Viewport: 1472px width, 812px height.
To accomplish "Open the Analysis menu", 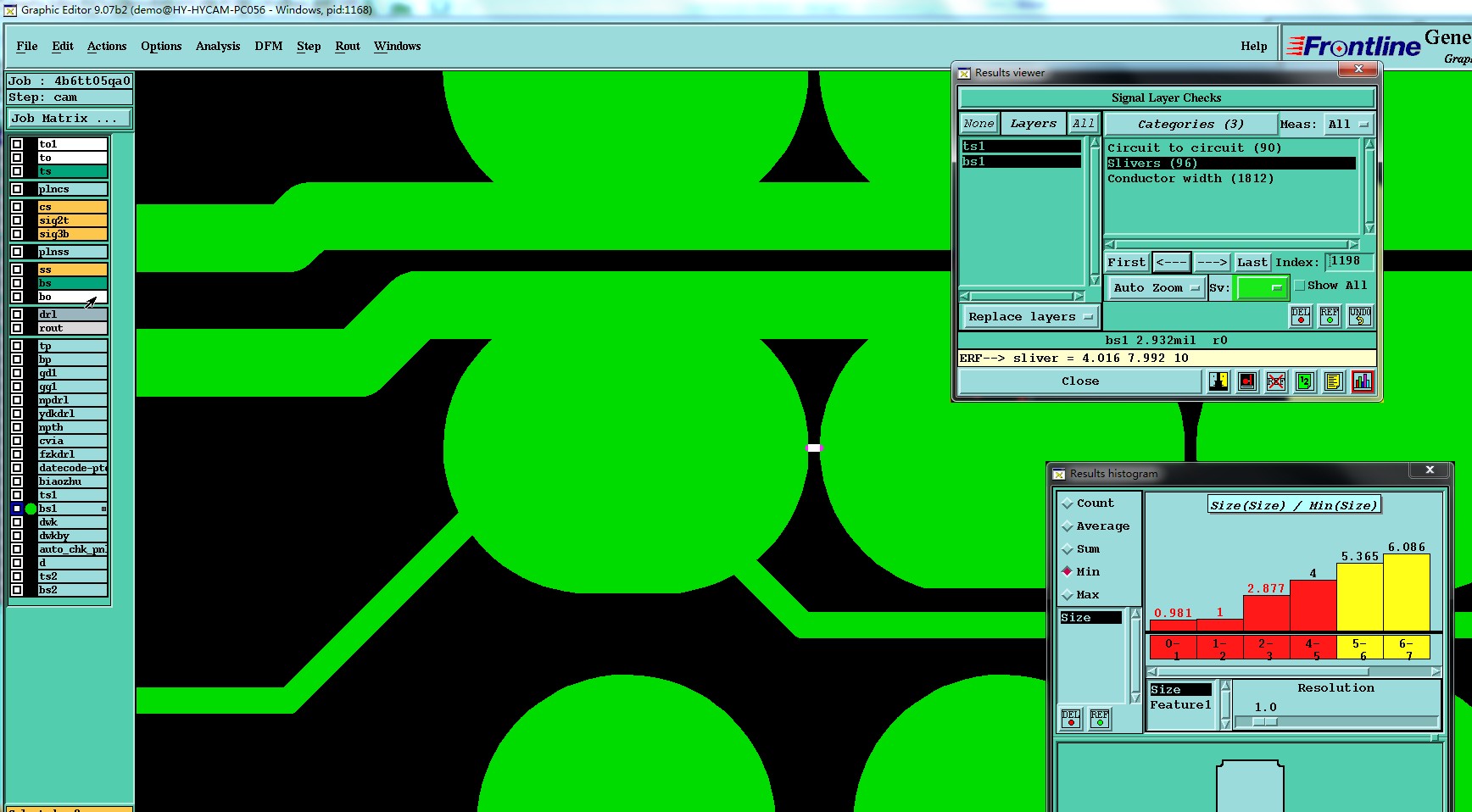I will [x=218, y=46].
